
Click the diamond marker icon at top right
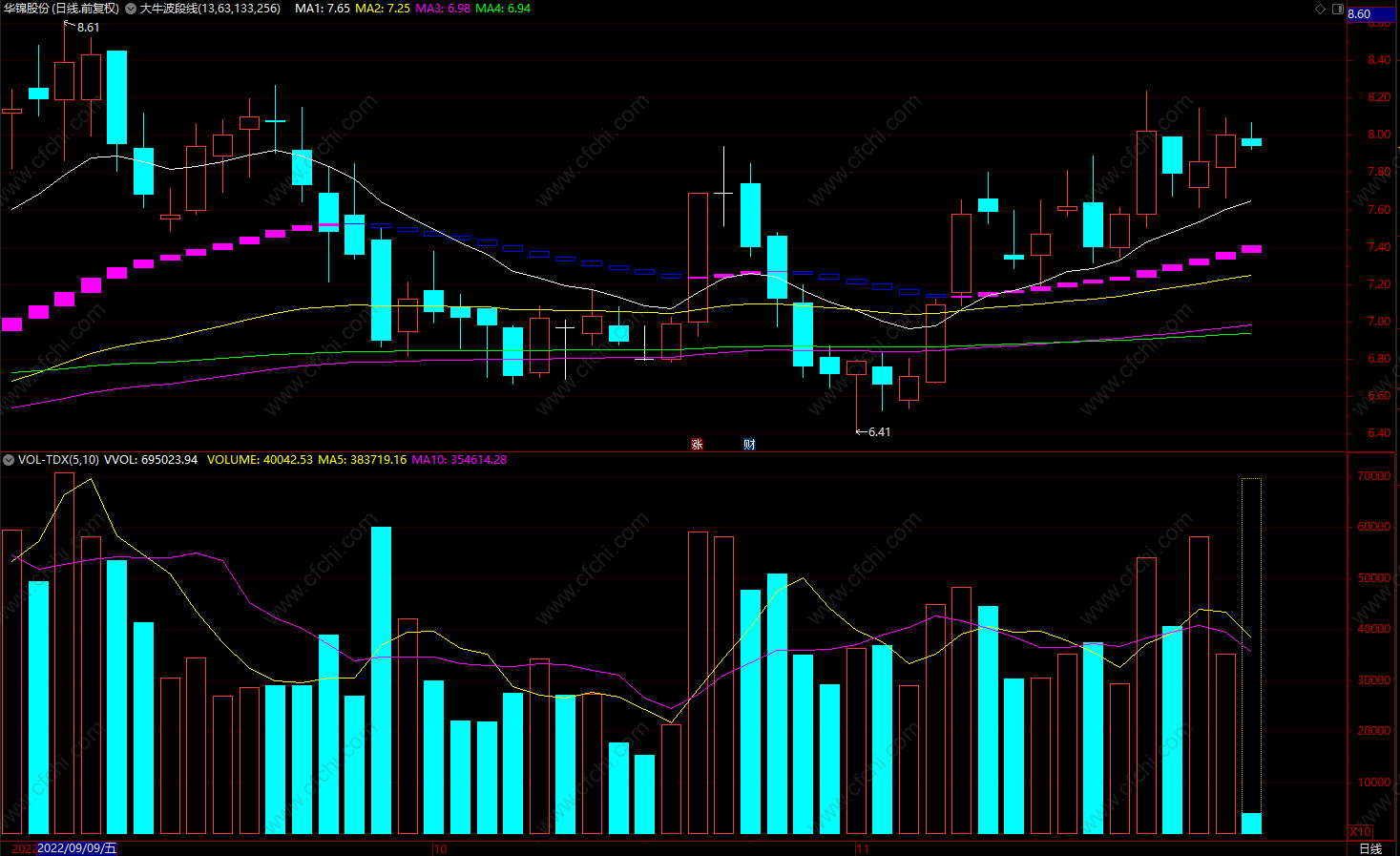click(x=1321, y=9)
